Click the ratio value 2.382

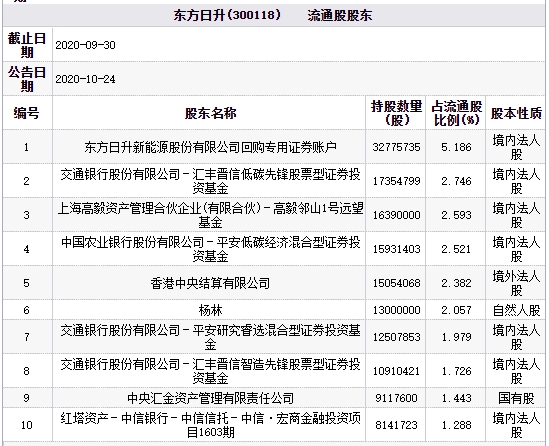pyautogui.click(x=456, y=283)
